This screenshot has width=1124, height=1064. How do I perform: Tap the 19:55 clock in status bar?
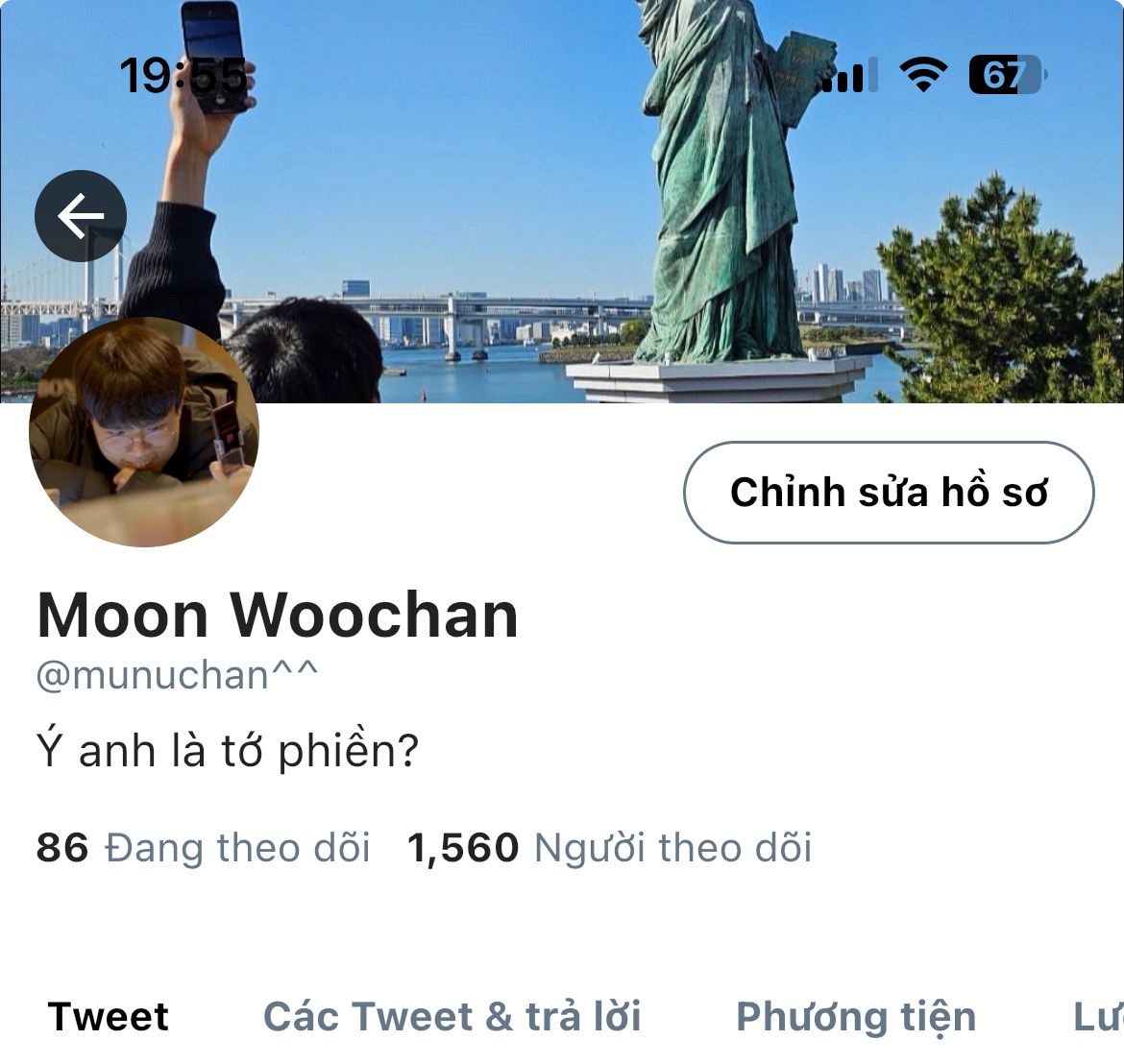[183, 75]
